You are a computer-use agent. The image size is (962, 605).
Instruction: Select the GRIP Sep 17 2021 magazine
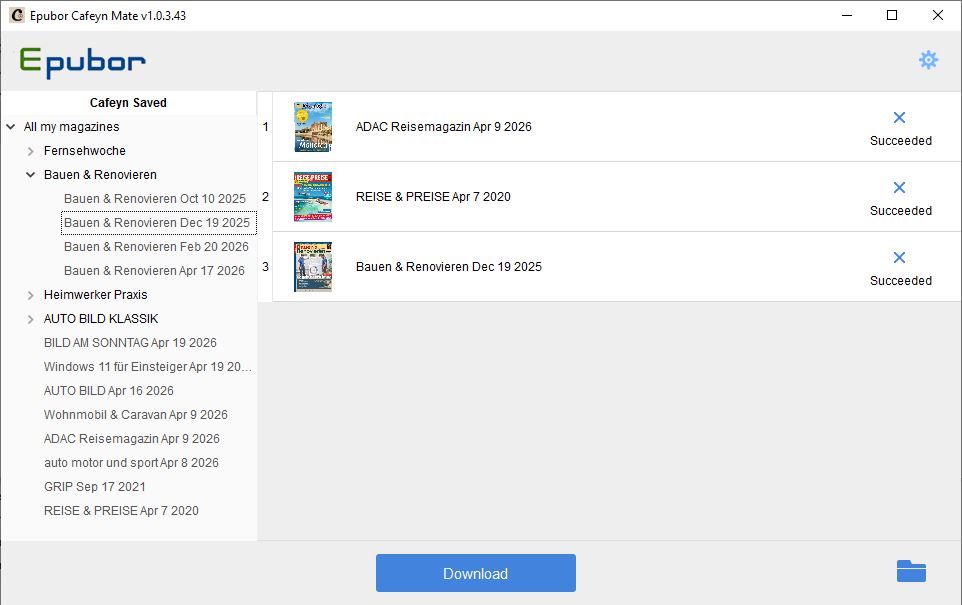[x=93, y=486]
